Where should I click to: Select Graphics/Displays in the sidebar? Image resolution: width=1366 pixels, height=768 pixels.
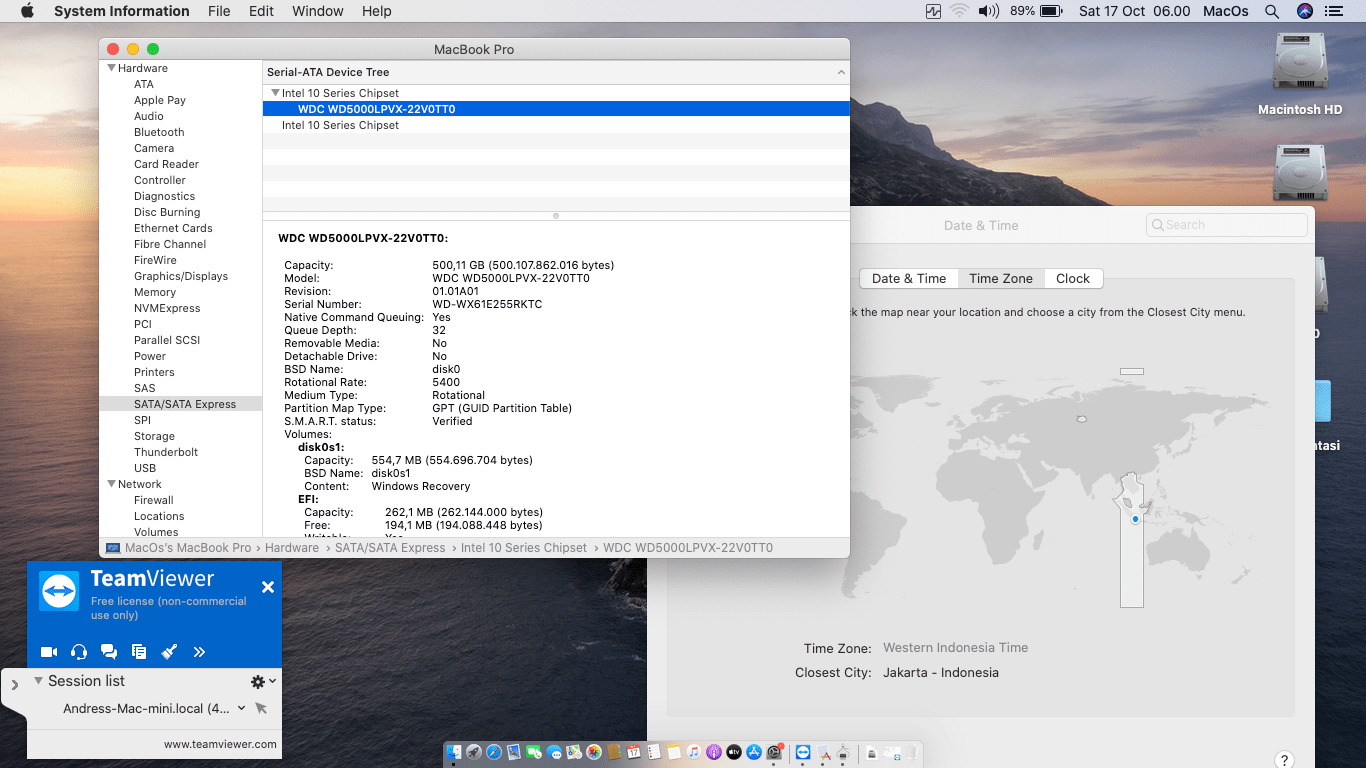181,276
